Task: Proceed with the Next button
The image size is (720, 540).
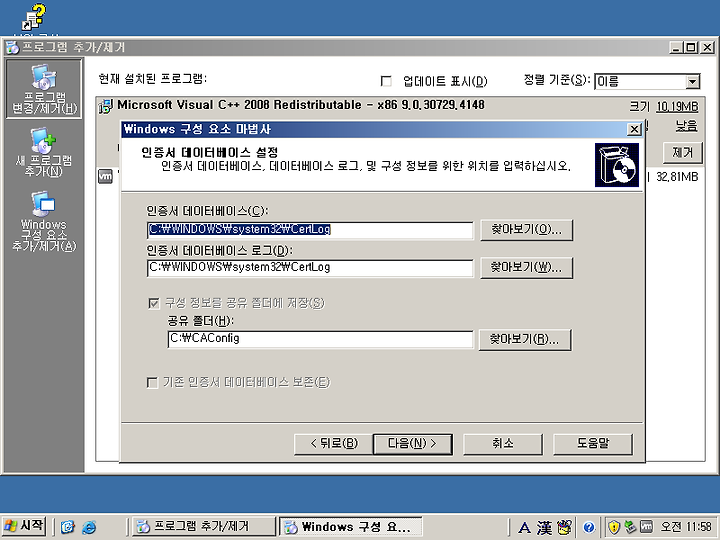Action: click(412, 444)
